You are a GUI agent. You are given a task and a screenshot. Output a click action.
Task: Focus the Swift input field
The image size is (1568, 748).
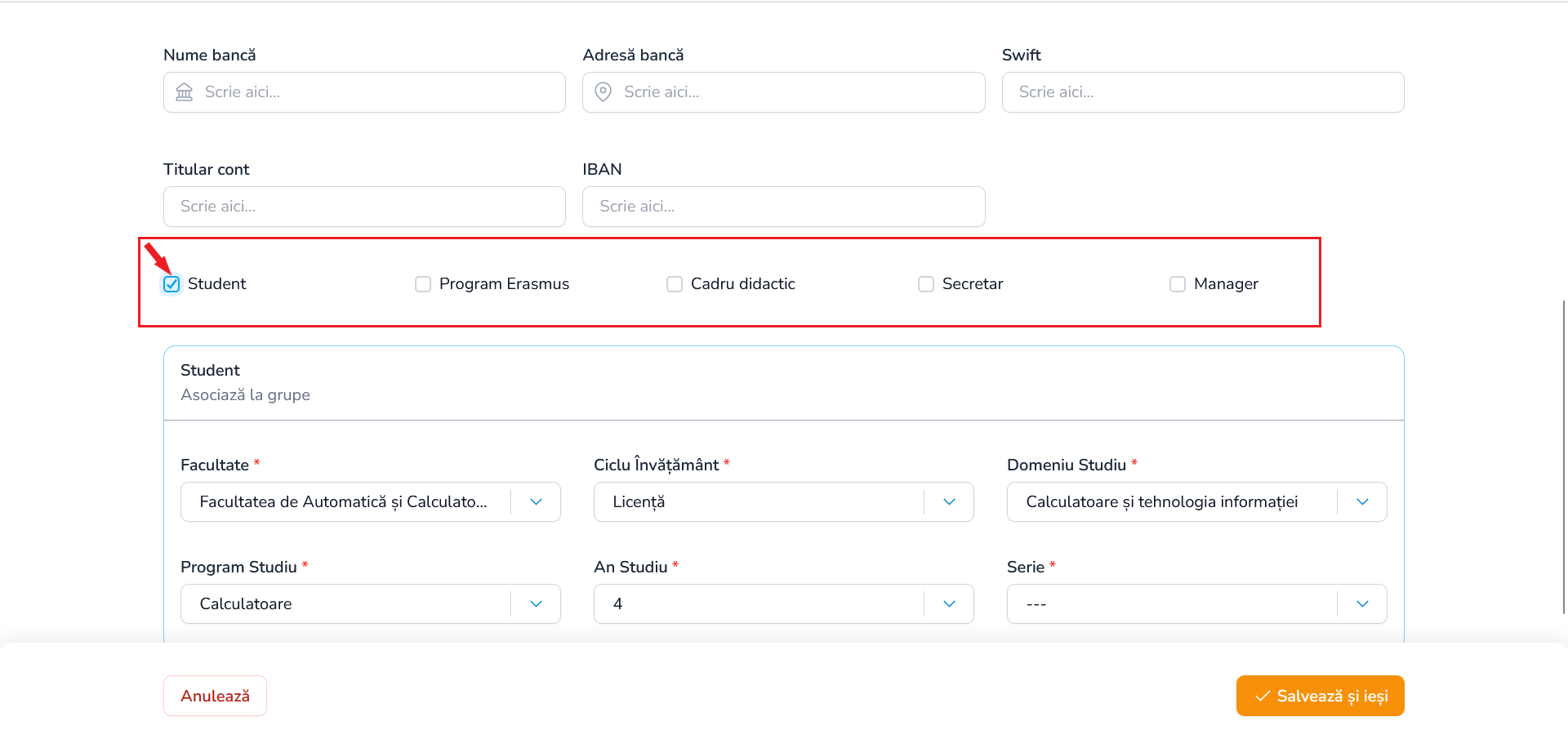pos(1203,92)
